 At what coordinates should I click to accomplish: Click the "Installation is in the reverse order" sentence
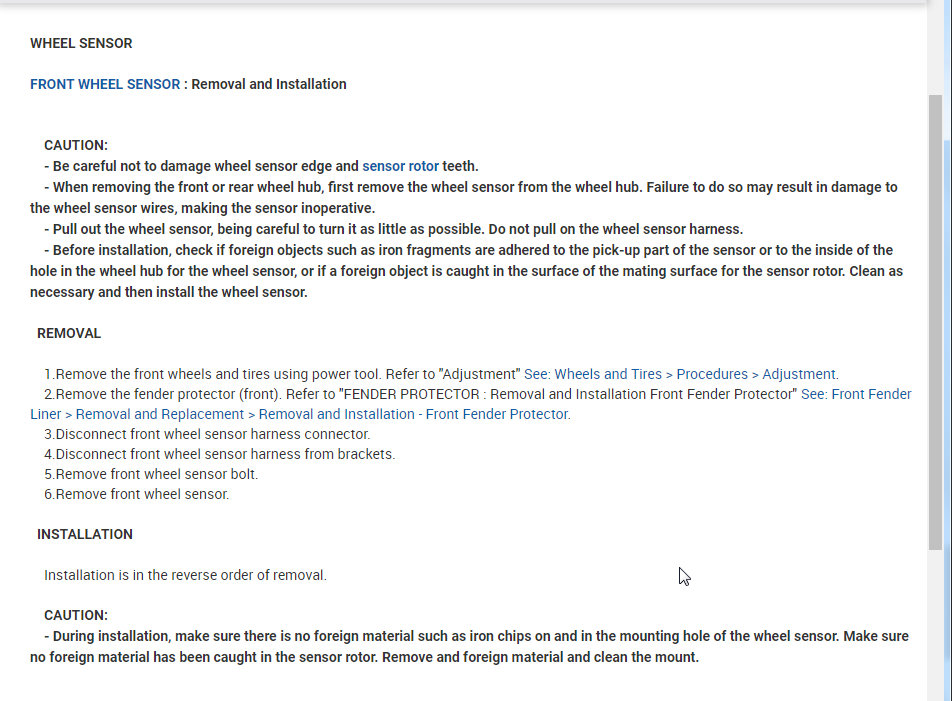tap(185, 575)
